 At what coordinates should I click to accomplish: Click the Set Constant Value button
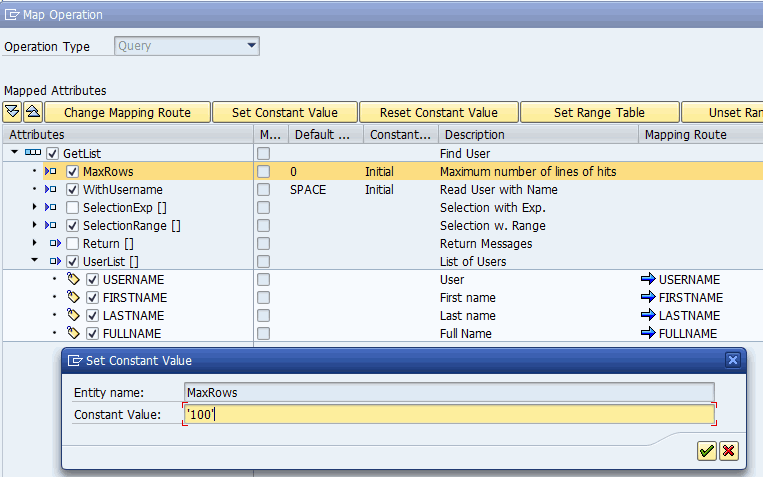click(x=285, y=112)
